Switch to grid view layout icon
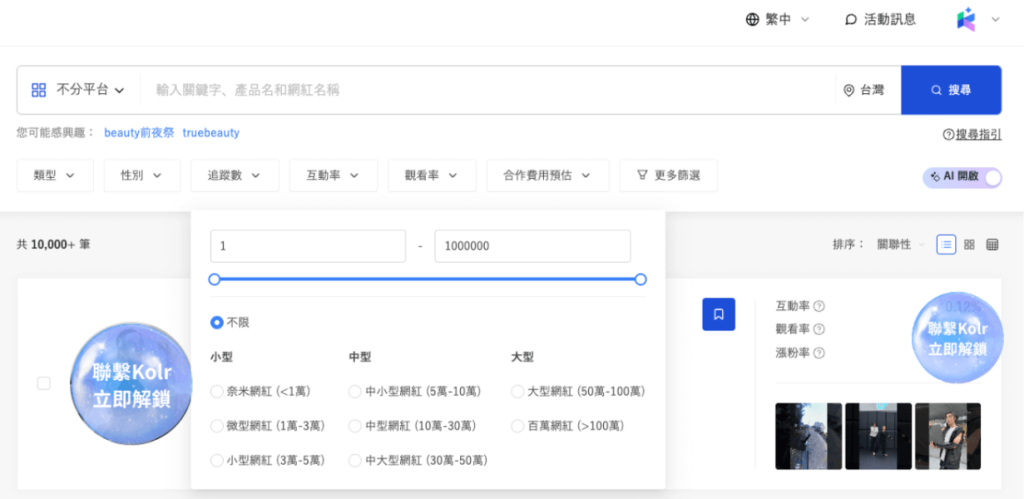Viewport: 1024px width, 499px height. pos(969,244)
